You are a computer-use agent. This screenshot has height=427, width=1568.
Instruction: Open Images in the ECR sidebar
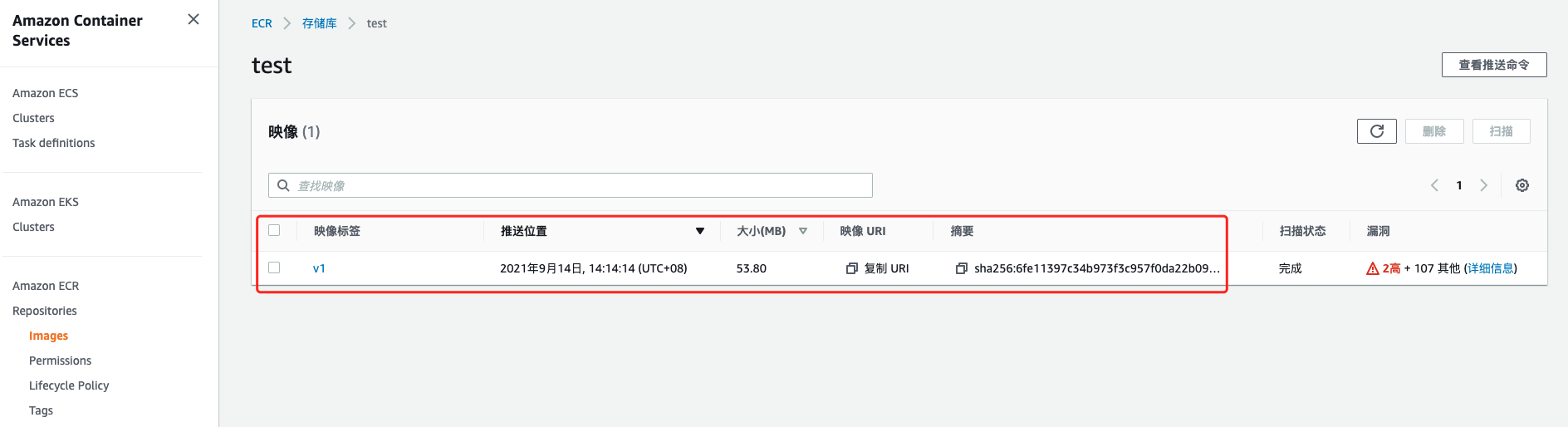pos(48,336)
